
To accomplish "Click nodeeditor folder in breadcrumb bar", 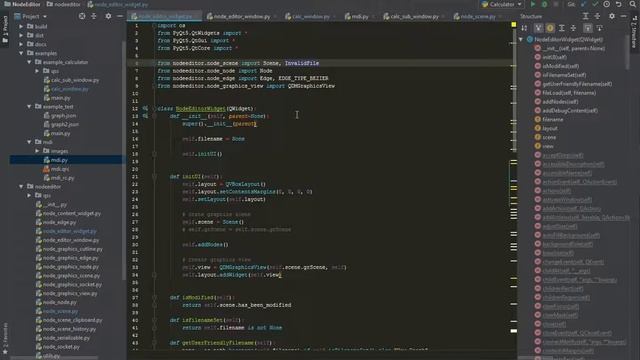I will [64, 4].
